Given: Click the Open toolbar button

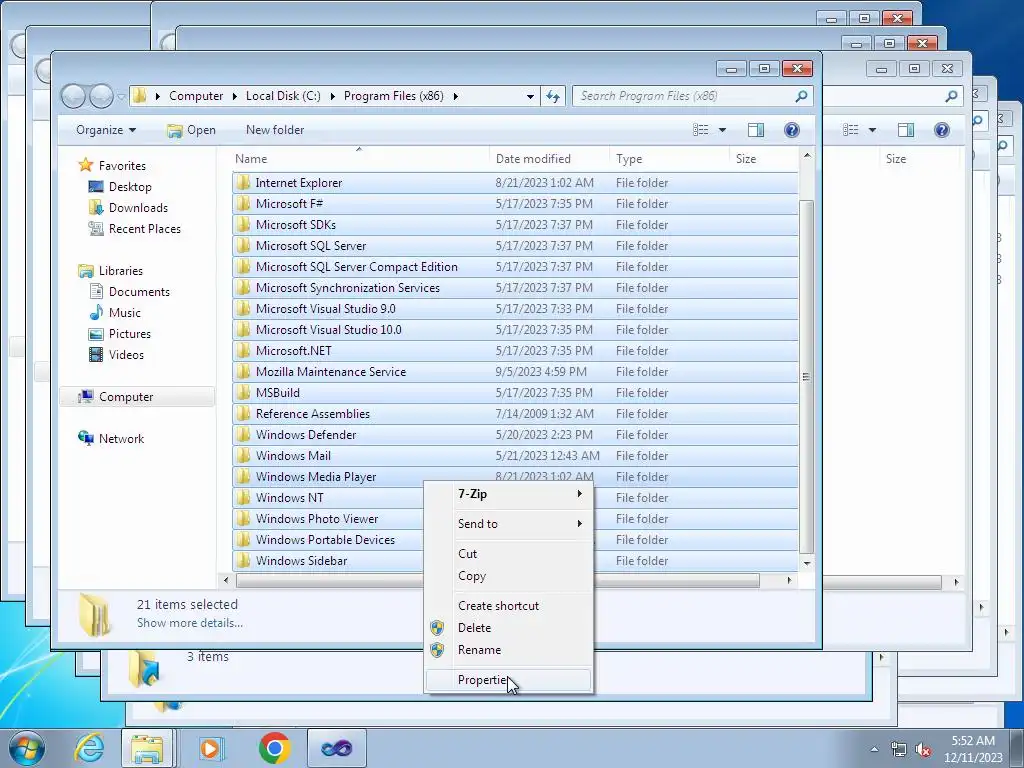Looking at the screenshot, I should click(x=191, y=130).
